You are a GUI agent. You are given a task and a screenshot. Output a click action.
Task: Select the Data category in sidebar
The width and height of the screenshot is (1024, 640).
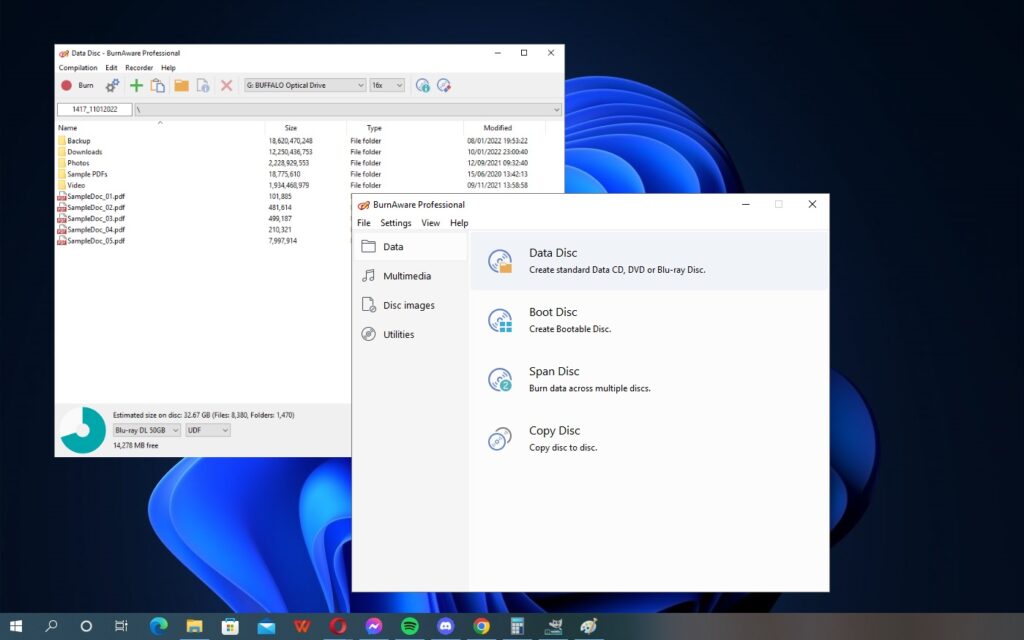[410, 246]
